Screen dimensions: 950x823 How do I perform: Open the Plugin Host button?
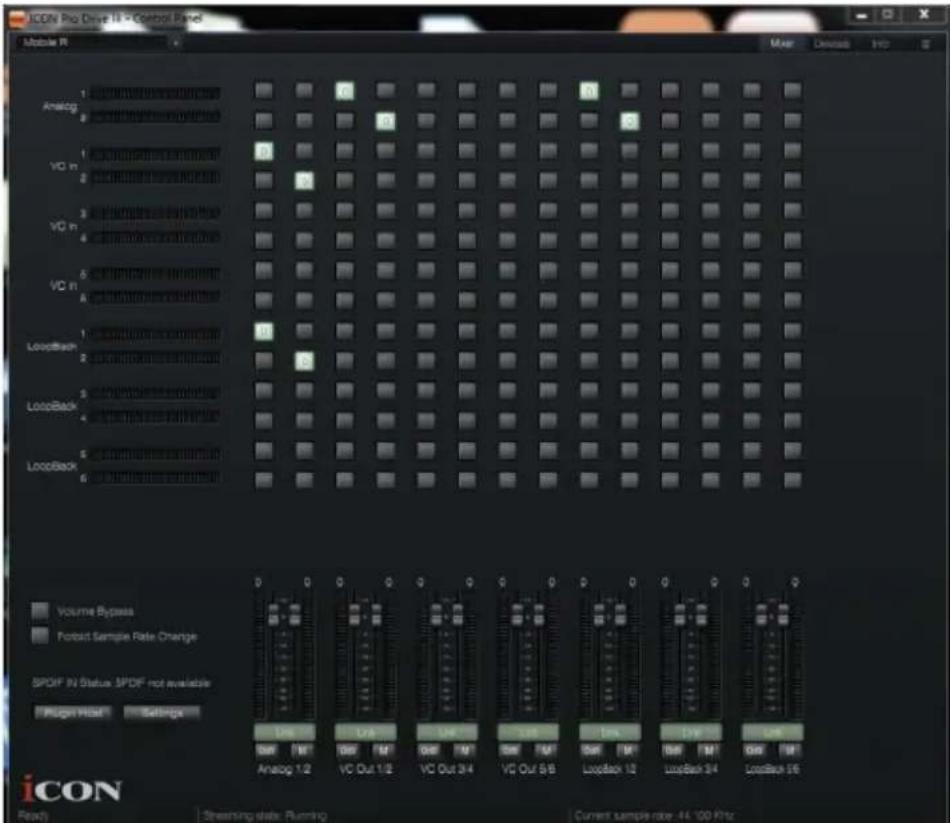(x=73, y=712)
